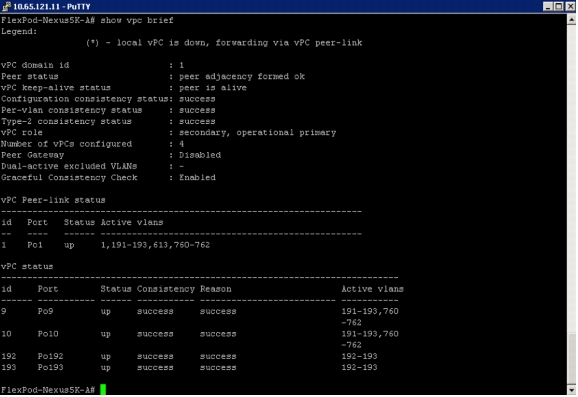Image resolution: width=578 pixels, height=397 pixels.
Task: Click the Po193 port entry
Action: [51, 368]
